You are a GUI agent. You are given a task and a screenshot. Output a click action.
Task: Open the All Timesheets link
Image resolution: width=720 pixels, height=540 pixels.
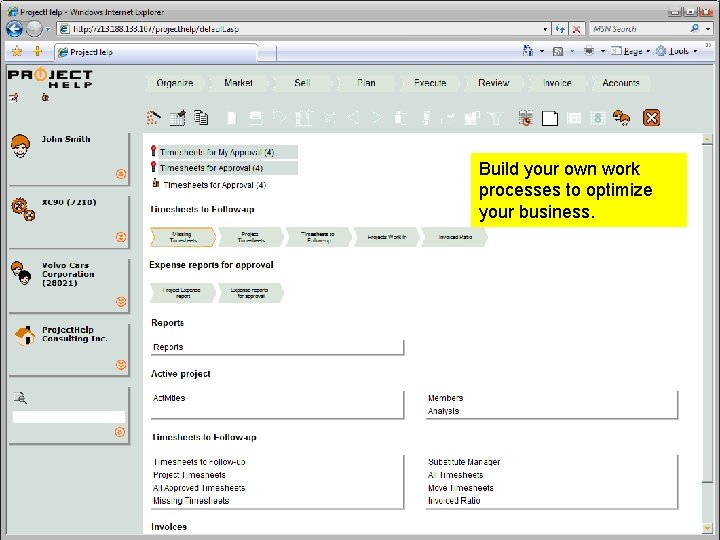(x=455, y=475)
